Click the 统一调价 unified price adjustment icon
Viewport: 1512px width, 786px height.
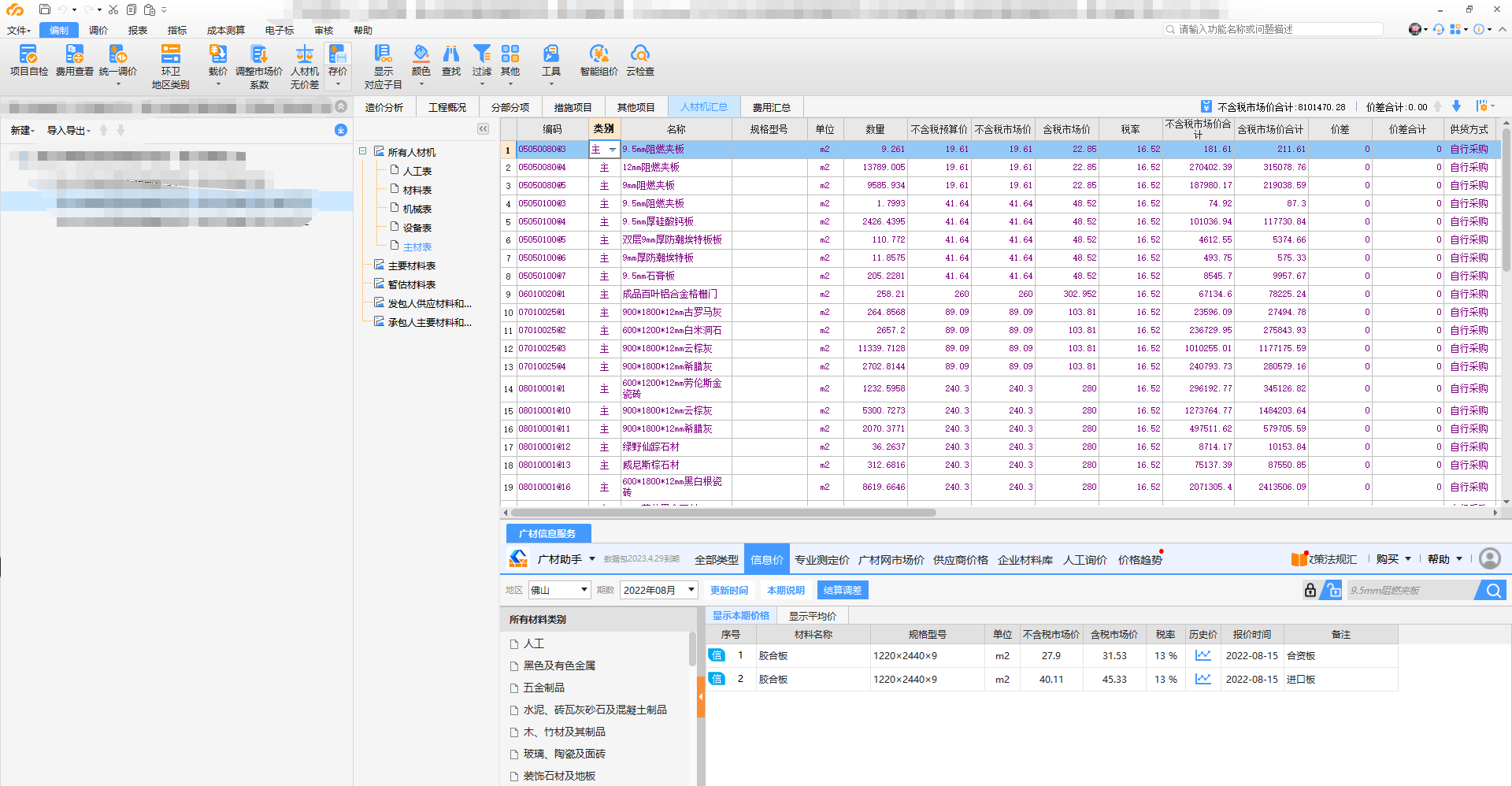pos(117,54)
